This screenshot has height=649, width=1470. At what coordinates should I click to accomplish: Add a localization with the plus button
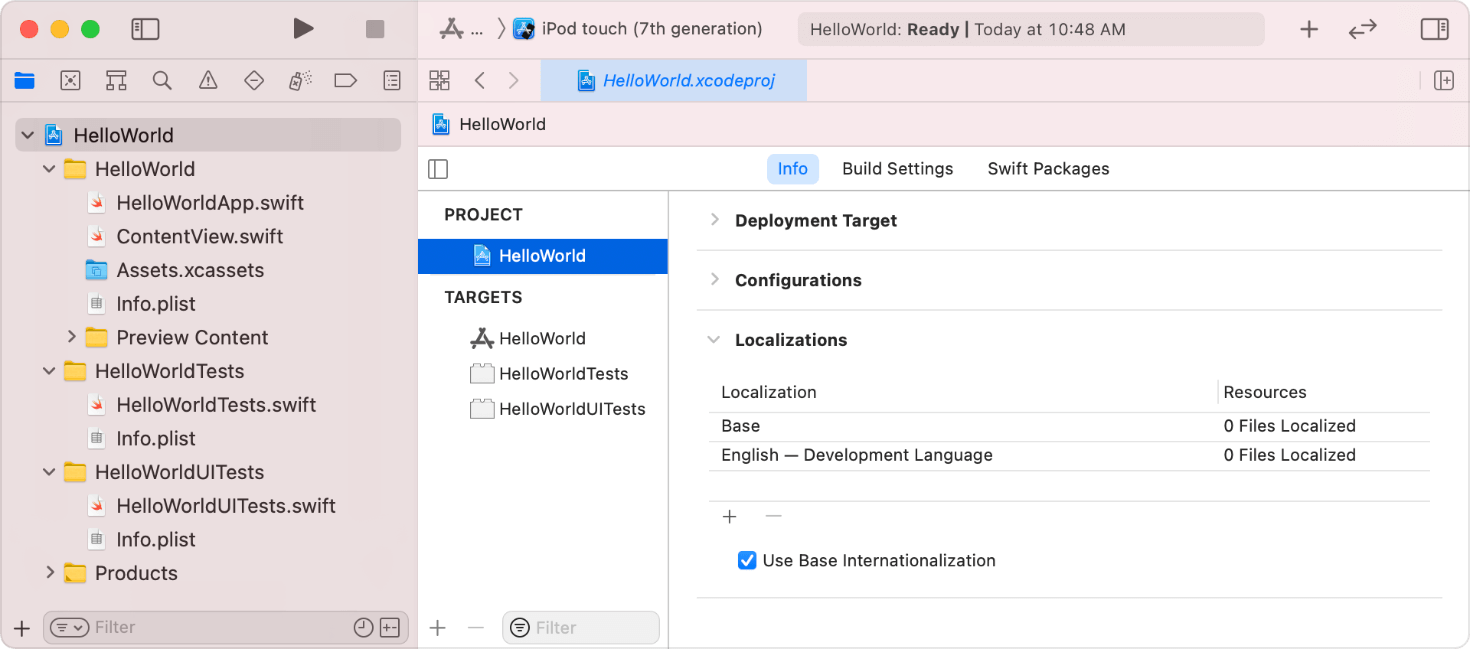click(x=730, y=517)
